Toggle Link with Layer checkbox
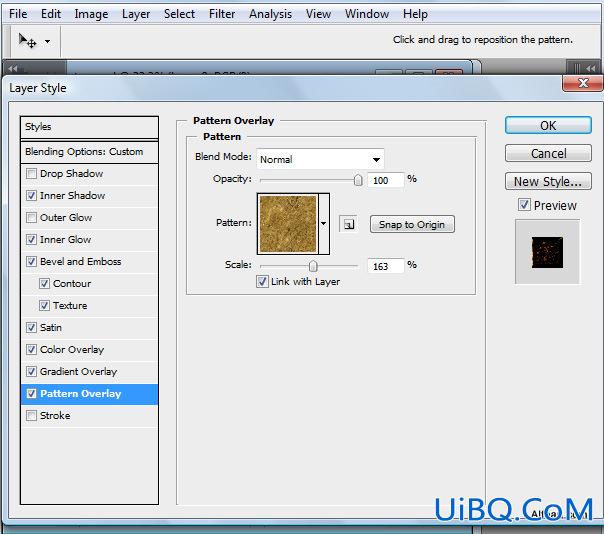The image size is (604, 534). (262, 281)
